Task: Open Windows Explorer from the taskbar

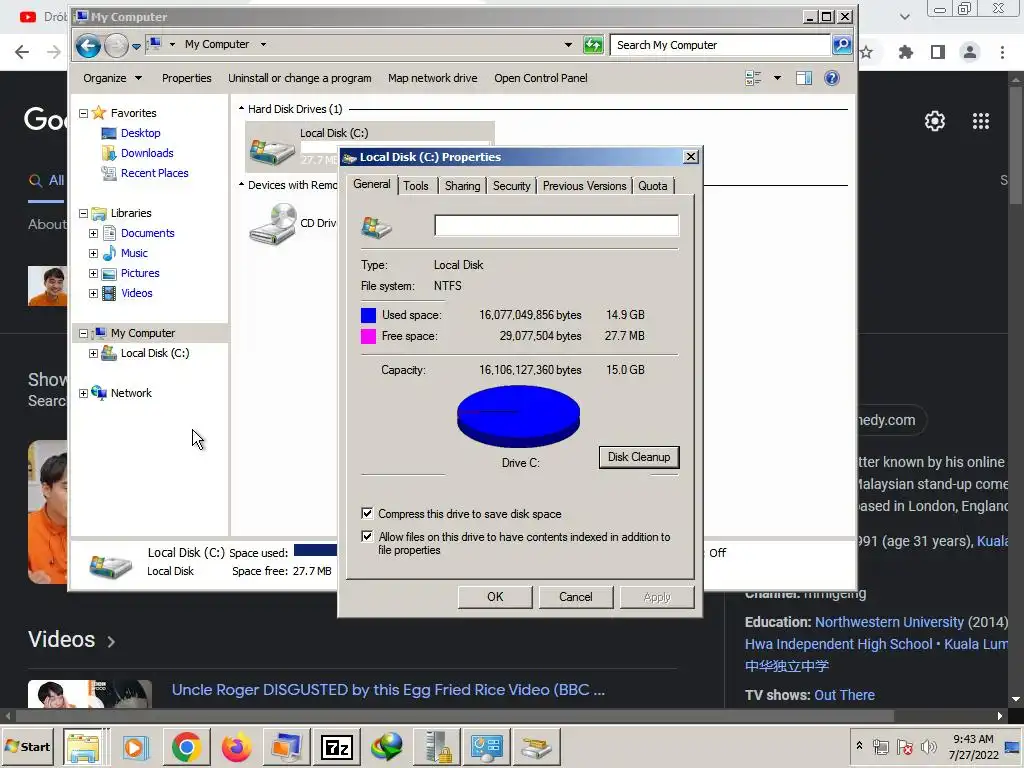Action: click(x=83, y=747)
